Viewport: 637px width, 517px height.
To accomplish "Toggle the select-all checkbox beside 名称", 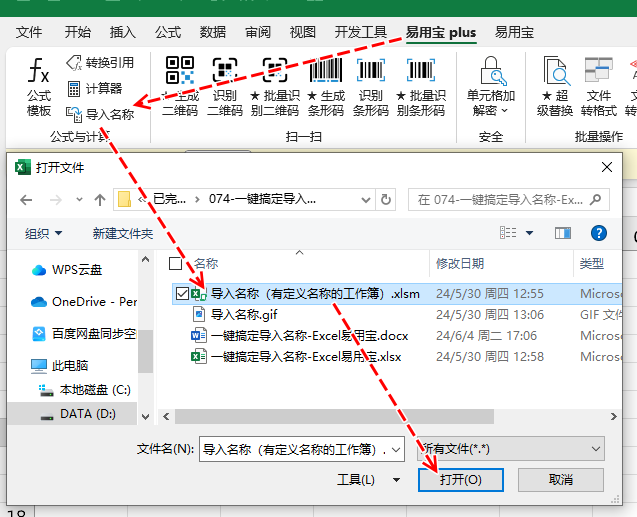I will [x=175, y=264].
